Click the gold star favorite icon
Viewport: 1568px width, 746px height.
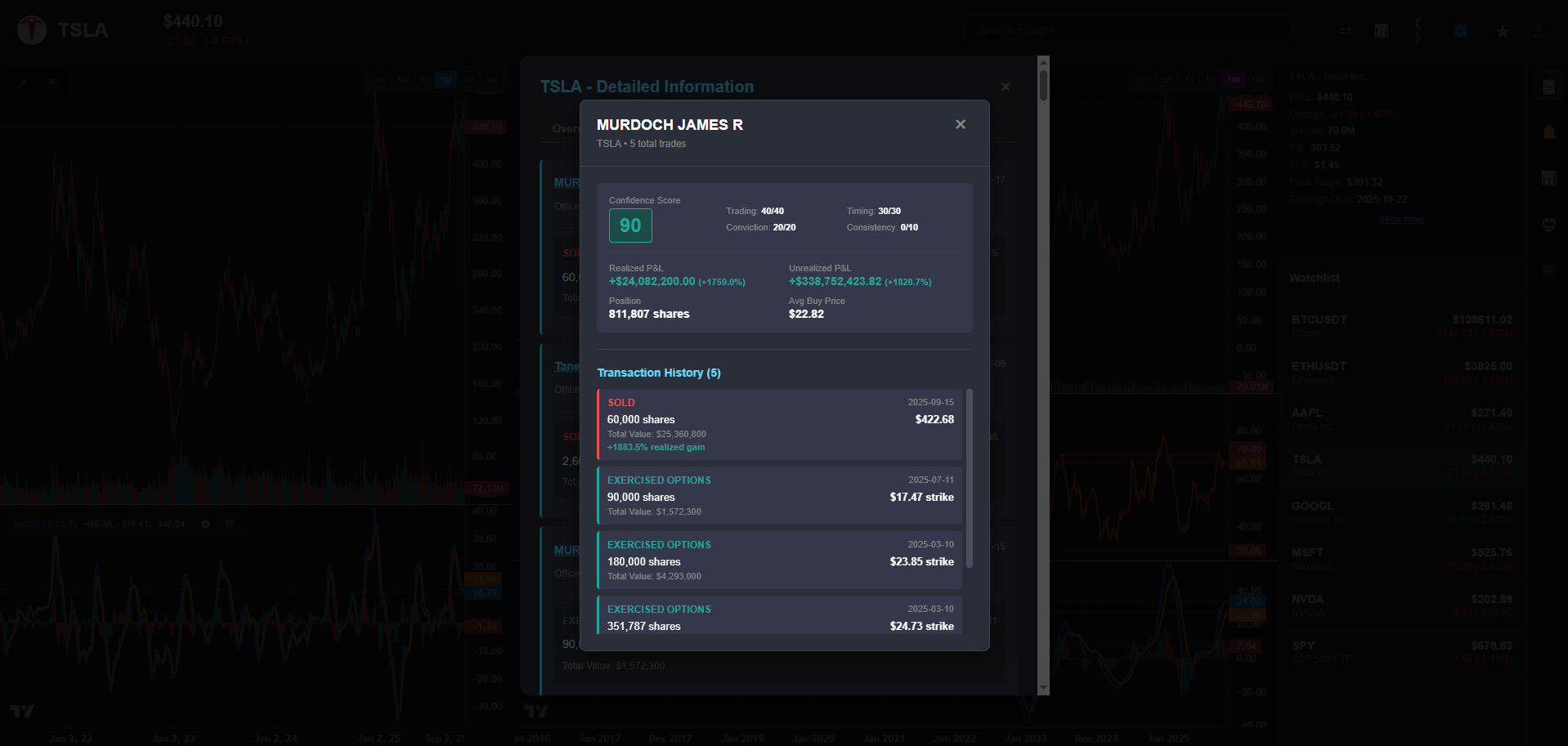[x=1503, y=31]
